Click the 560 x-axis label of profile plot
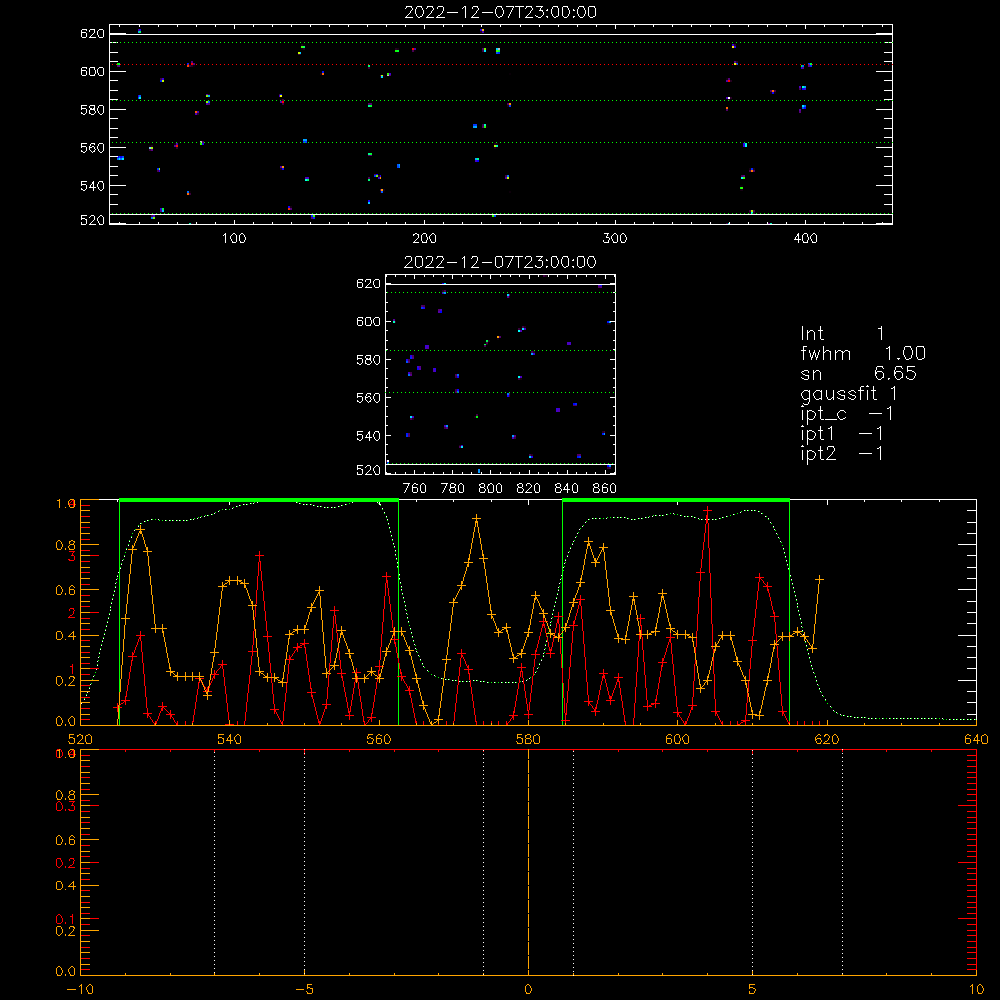 (x=379, y=739)
